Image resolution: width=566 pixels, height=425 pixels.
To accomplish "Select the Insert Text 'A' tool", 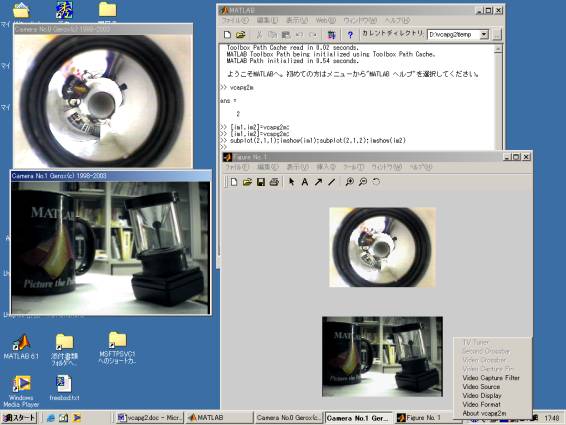I will tap(305, 182).
